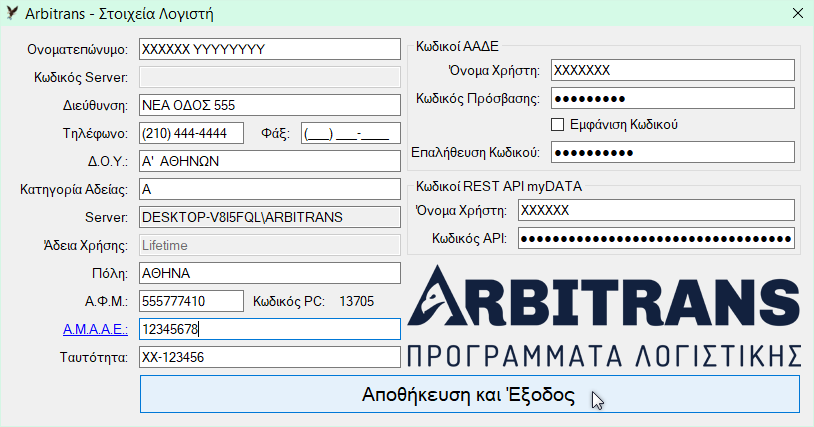Edit the Πόλη field showing ΑΘΗΝΑ
The height and width of the screenshot is (427, 814).
pos(269,273)
